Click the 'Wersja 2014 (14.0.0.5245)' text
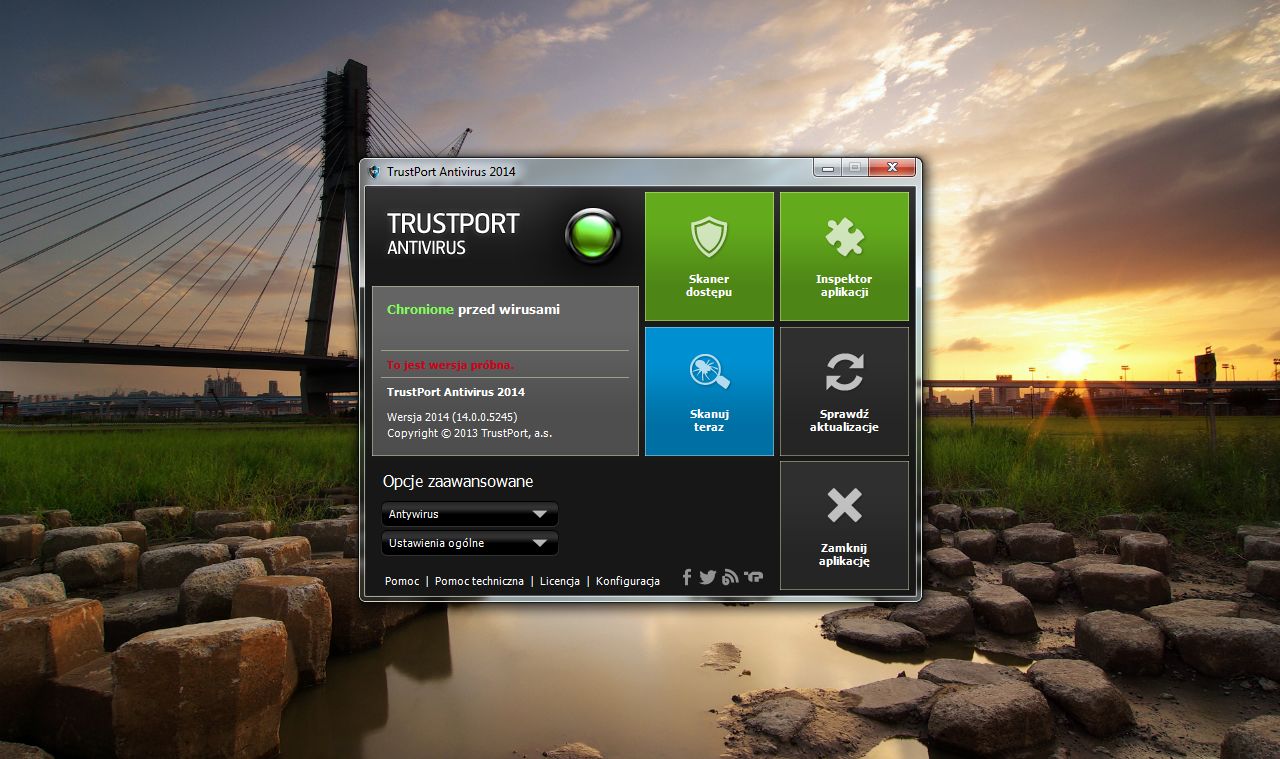The width and height of the screenshot is (1280, 759). (x=452, y=416)
